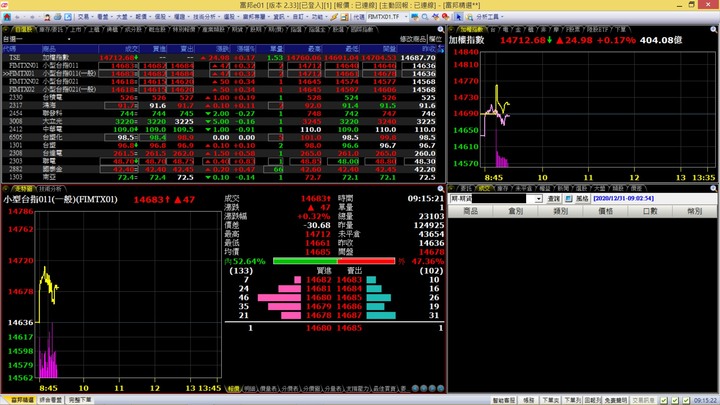This screenshot has height=405, width=720.
Task: Click the forward arrow in the toolbar
Action: coord(32,17)
